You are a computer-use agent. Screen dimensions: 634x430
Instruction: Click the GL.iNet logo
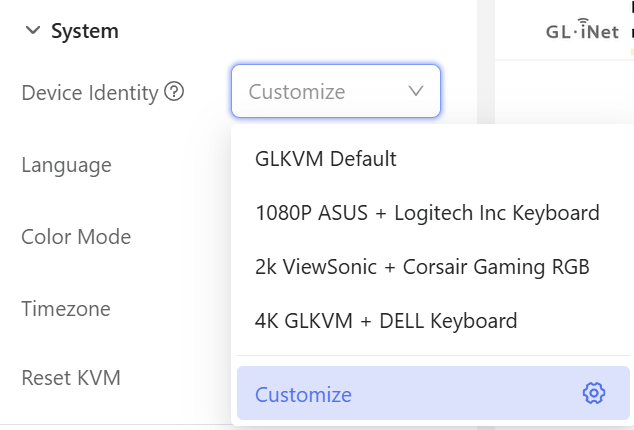click(582, 32)
